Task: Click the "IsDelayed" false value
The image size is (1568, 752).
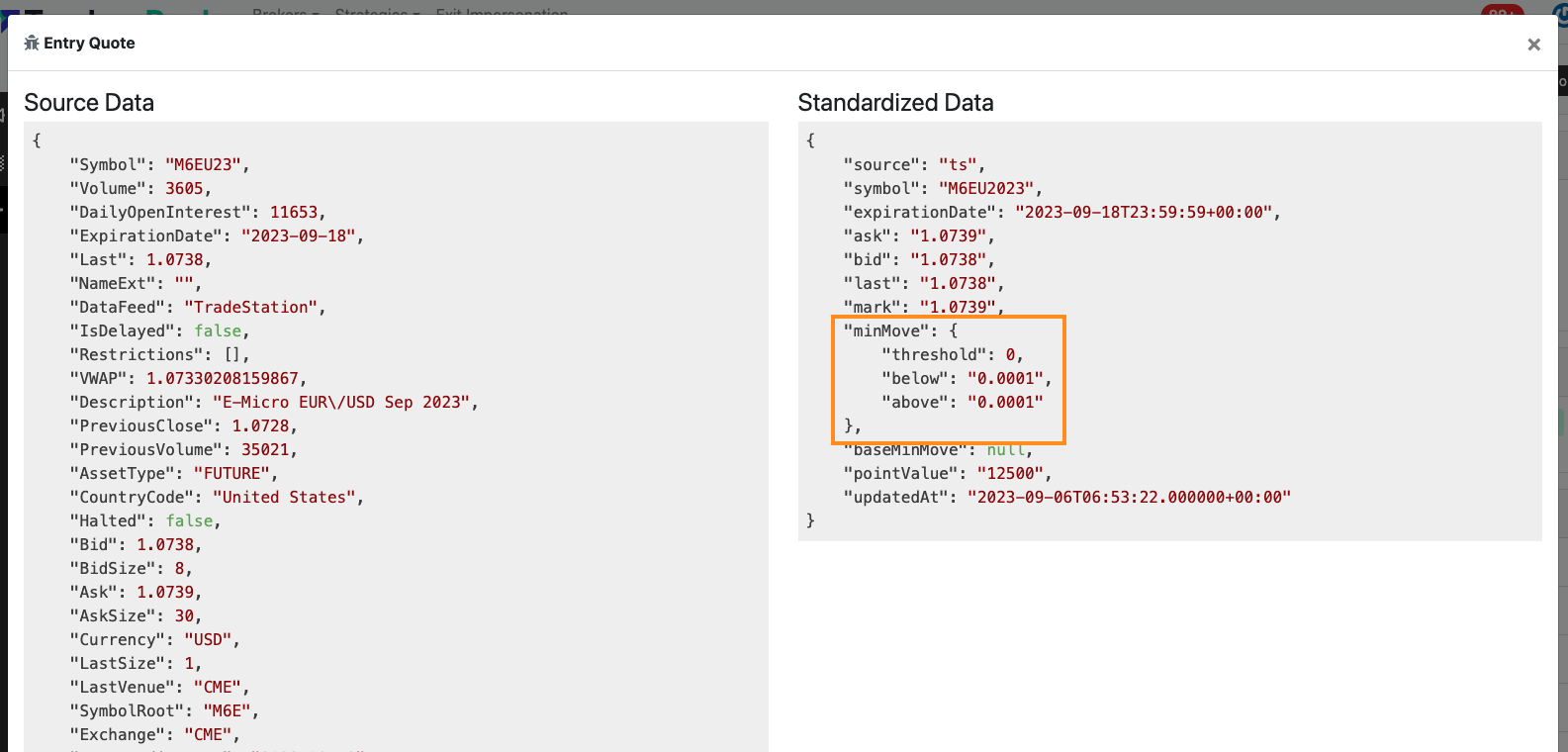Action: point(218,331)
